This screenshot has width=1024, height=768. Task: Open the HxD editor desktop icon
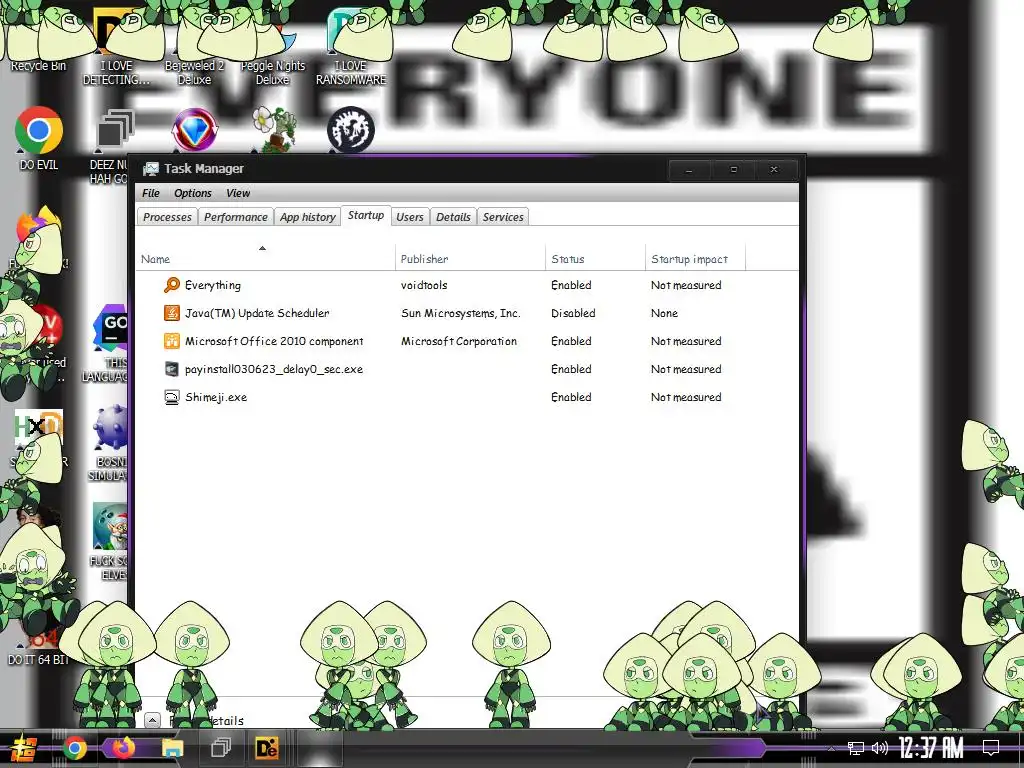39,430
